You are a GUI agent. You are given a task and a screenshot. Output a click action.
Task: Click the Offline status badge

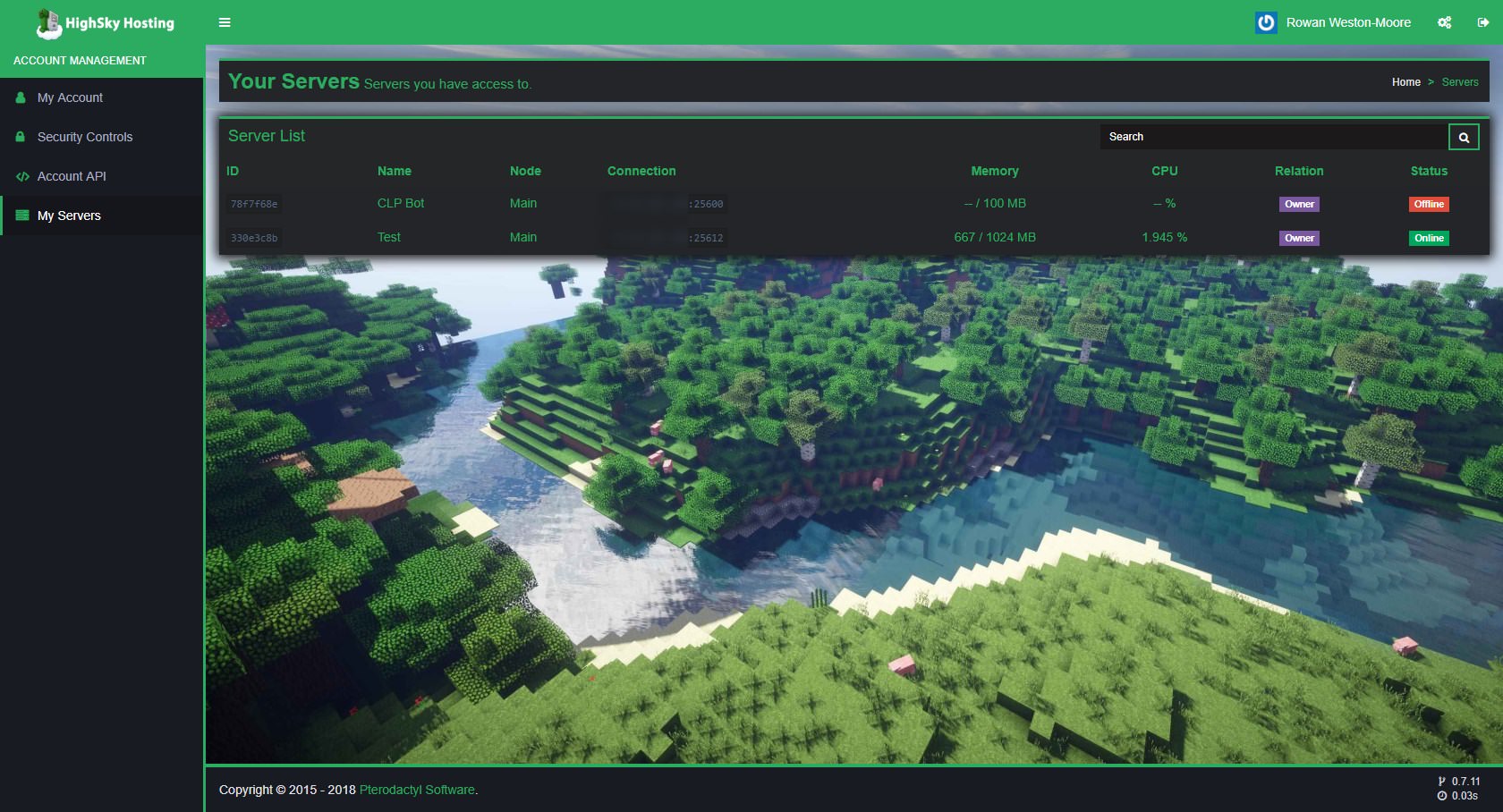[1429, 204]
